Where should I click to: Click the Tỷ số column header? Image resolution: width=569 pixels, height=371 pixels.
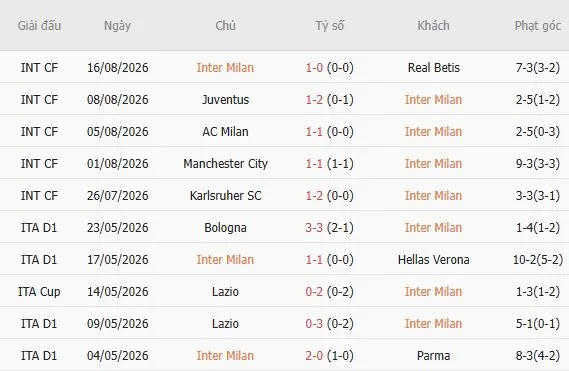coord(329,26)
